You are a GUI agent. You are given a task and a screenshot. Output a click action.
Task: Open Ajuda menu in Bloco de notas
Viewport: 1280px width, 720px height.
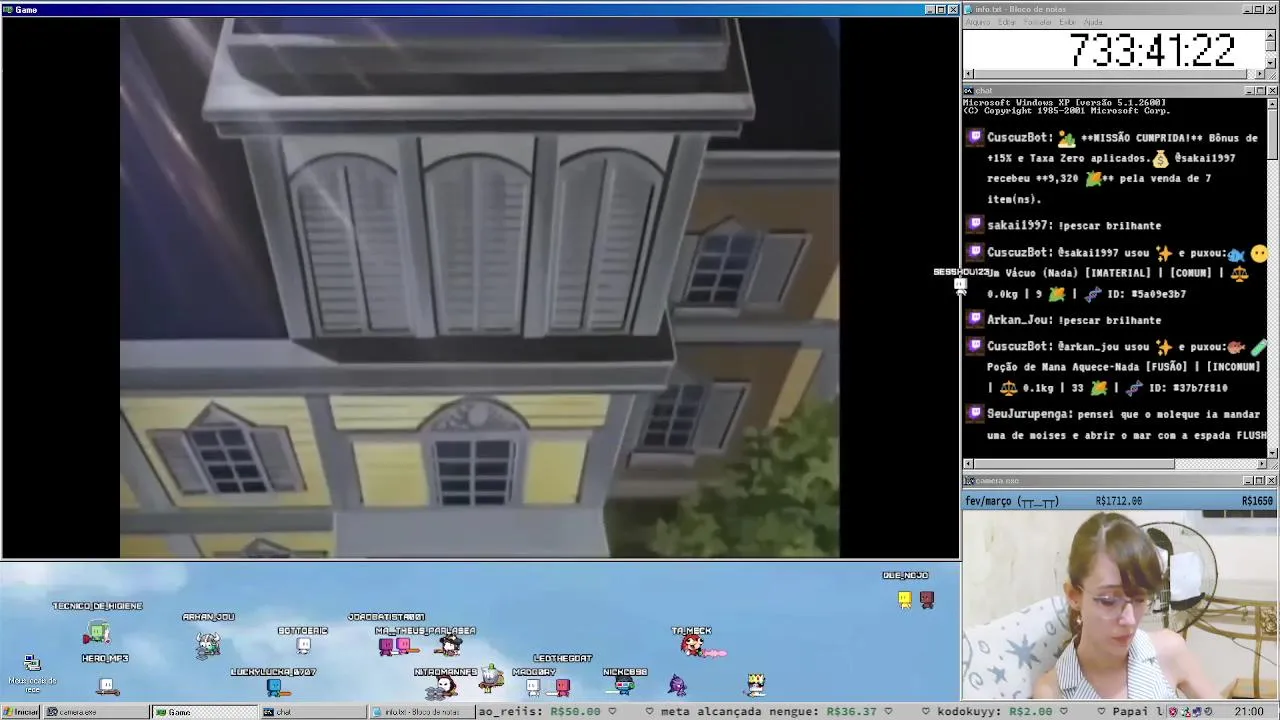click(x=1093, y=22)
